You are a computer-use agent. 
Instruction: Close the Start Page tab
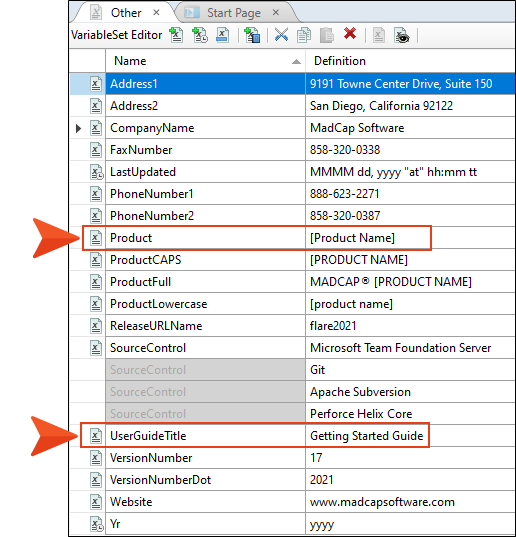pyautogui.click(x=276, y=12)
